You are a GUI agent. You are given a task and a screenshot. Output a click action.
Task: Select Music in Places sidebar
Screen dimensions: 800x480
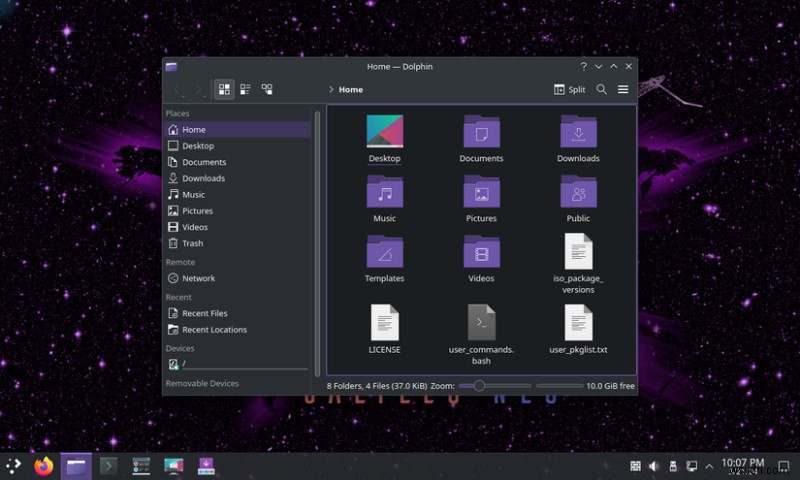238,195
